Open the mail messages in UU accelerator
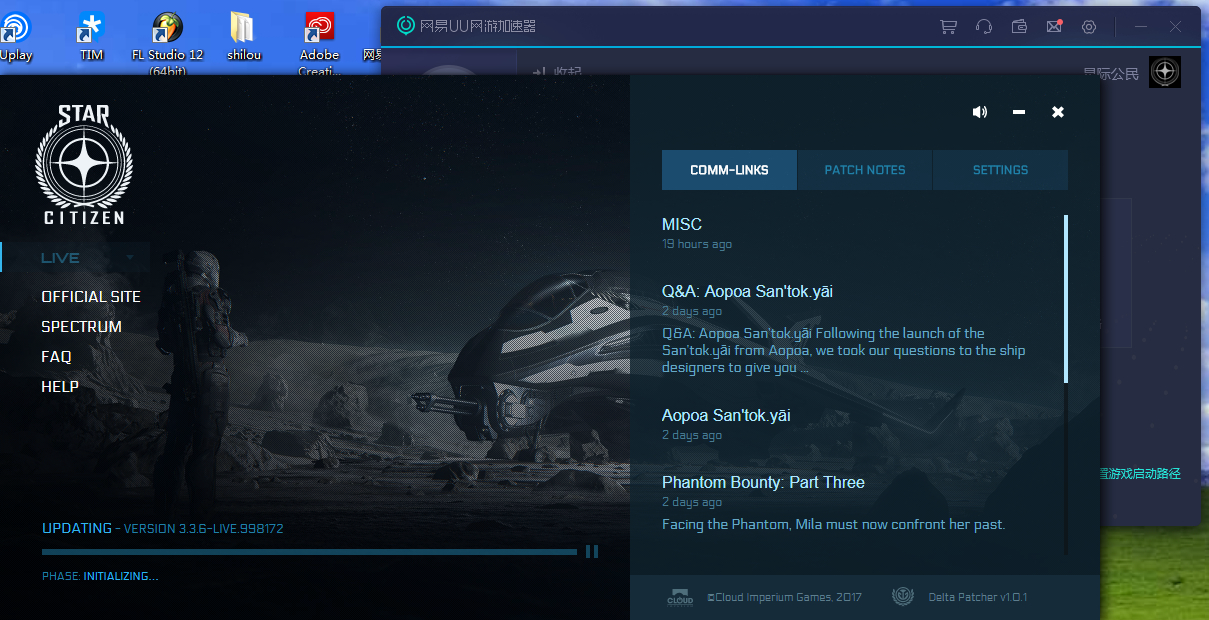The width and height of the screenshot is (1209, 620). [x=1054, y=27]
